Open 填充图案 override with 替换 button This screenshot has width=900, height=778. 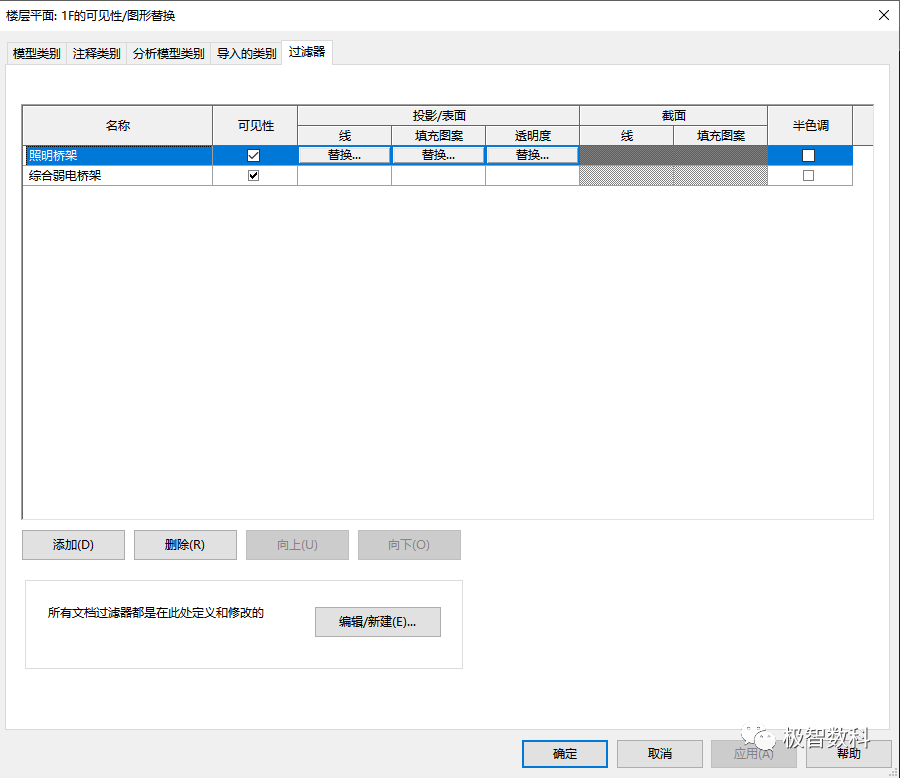click(437, 155)
